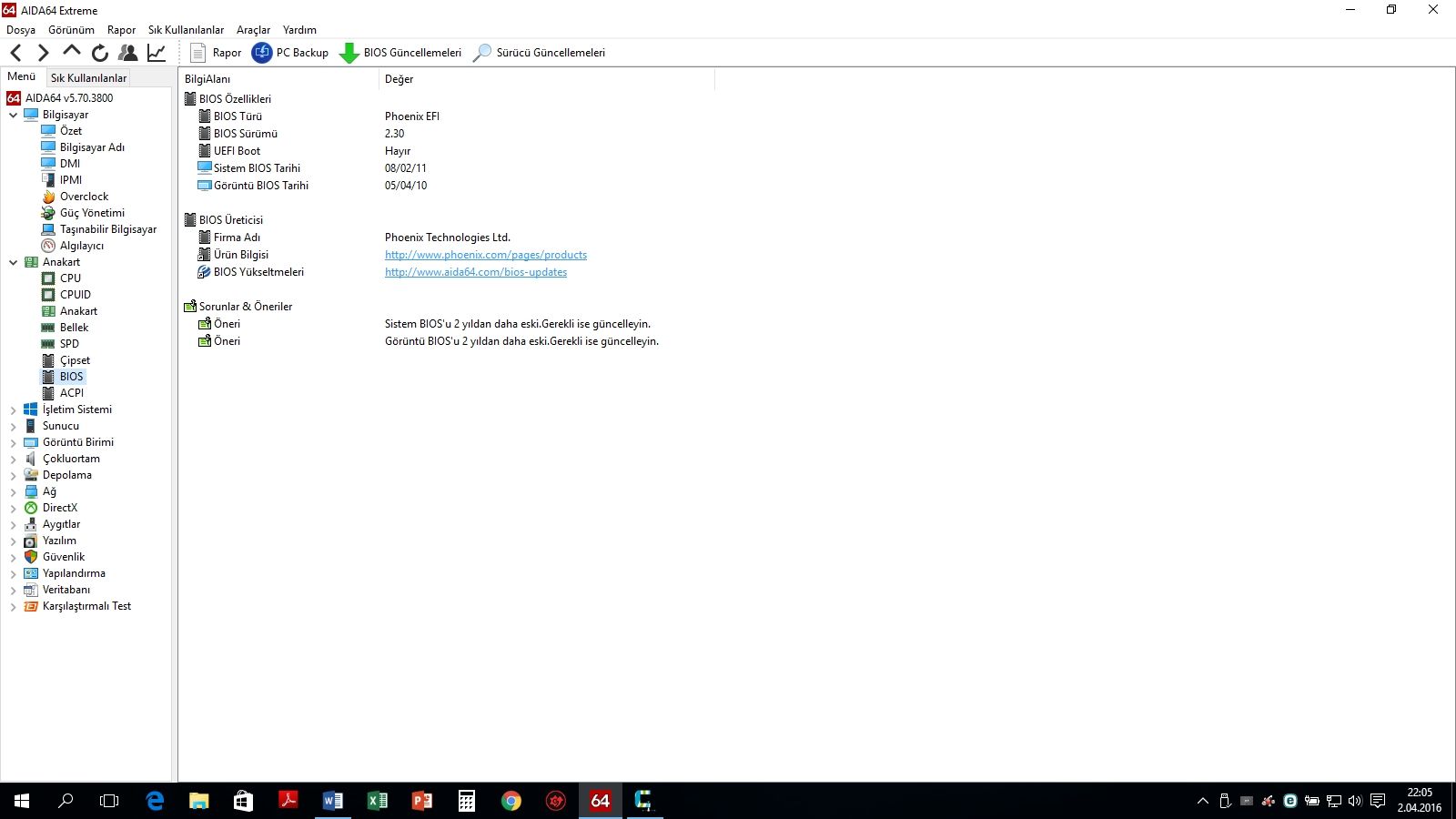Expand the Sunucu node
1456x819 pixels.
(x=13, y=426)
